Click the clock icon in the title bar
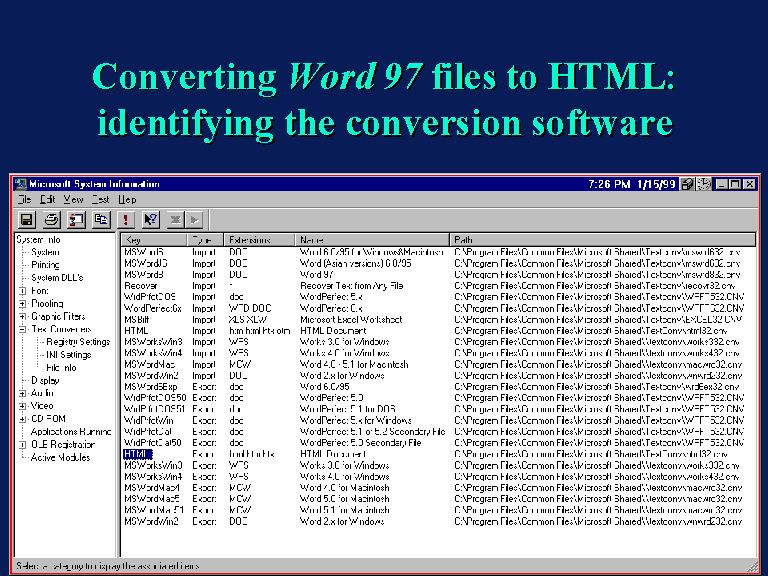768x576 pixels. [703, 184]
